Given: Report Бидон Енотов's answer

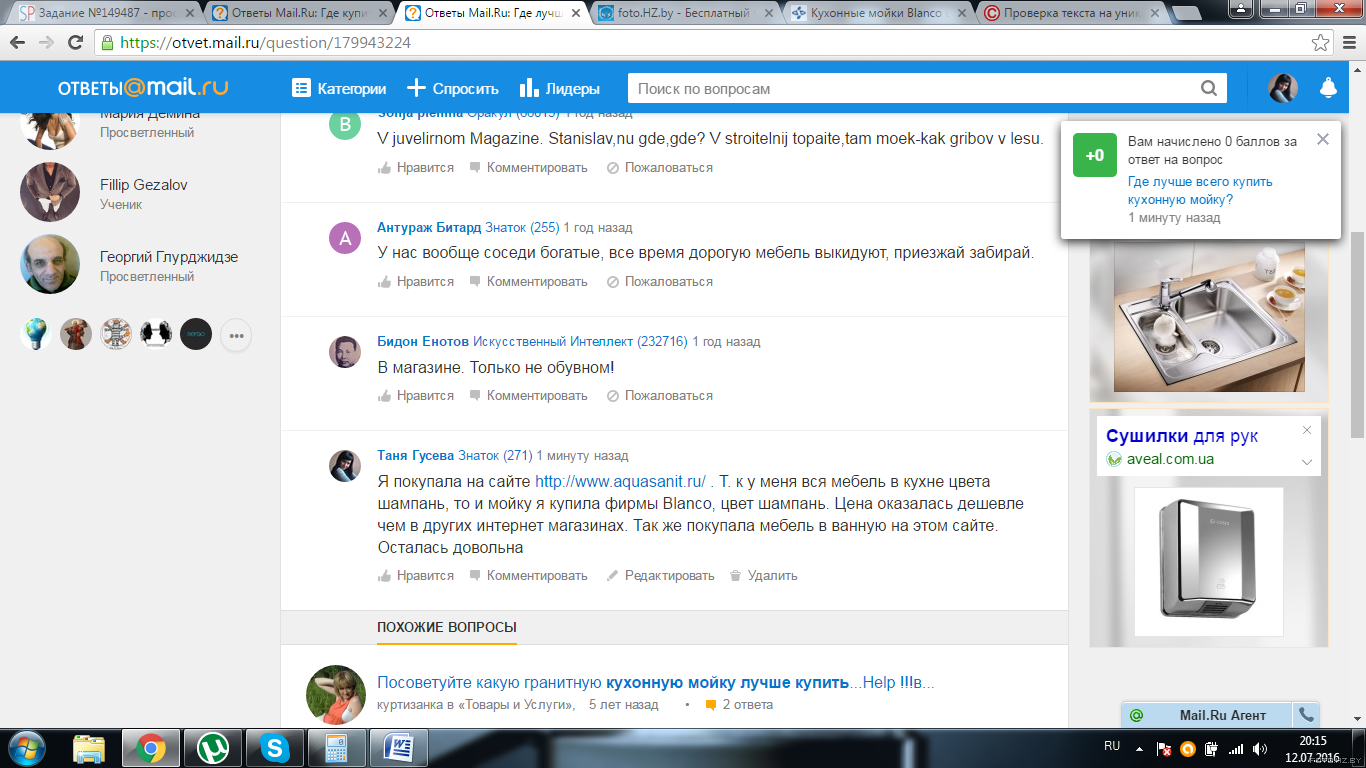Looking at the screenshot, I should 660,395.
